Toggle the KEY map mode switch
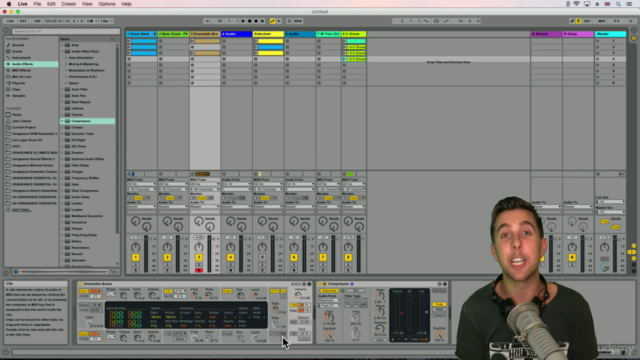 (587, 21)
